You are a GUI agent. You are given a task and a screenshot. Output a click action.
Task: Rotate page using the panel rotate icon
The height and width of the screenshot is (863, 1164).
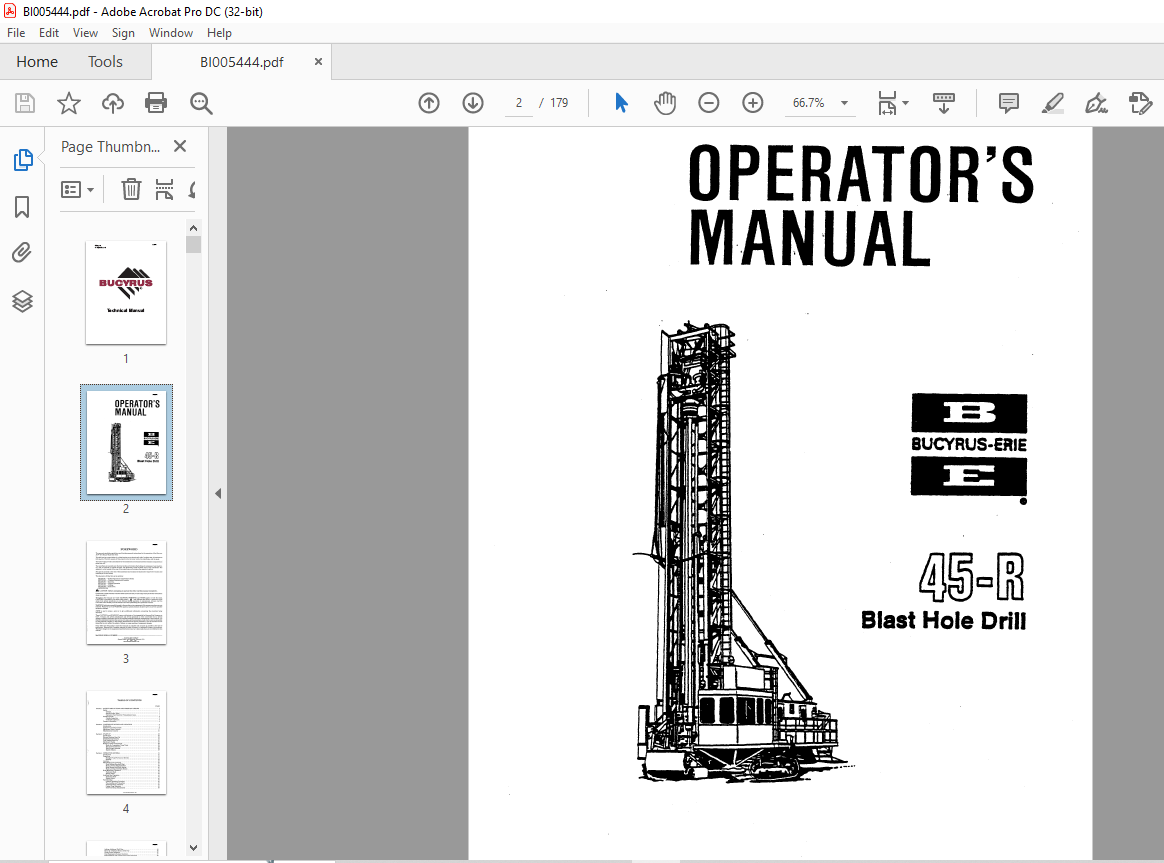(x=192, y=190)
